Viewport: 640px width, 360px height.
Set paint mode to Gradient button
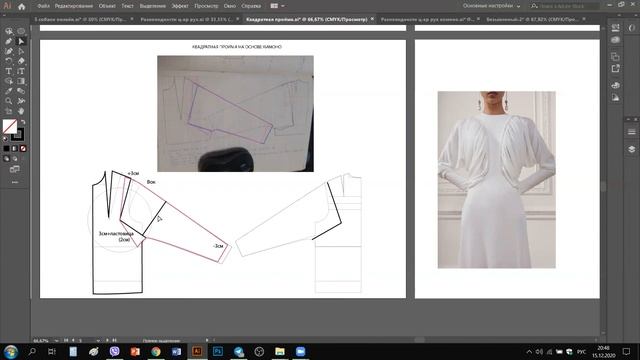point(15,149)
